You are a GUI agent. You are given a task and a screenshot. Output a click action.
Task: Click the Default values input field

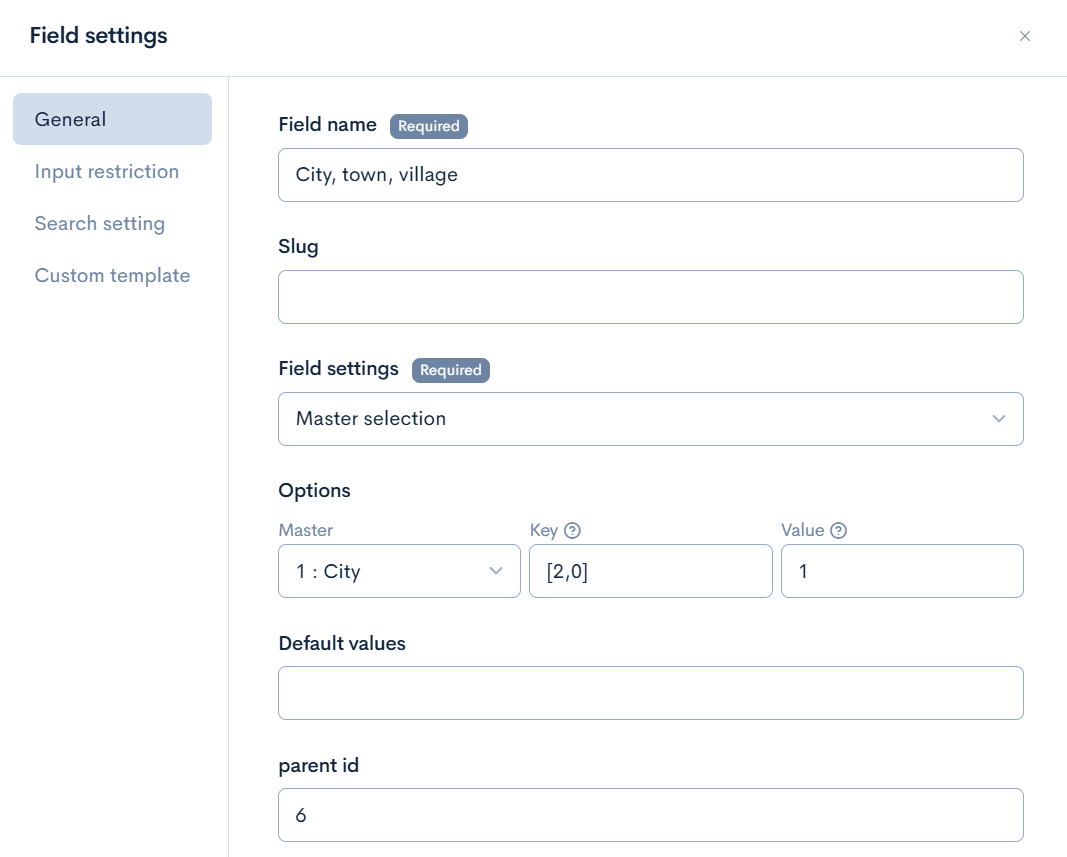[x=650, y=692]
